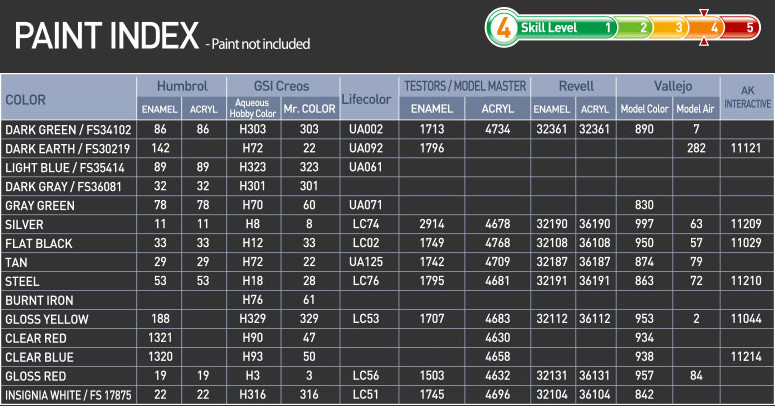The height and width of the screenshot is (406, 775).
Task: Select the SILVER row label
Action: click(24, 225)
